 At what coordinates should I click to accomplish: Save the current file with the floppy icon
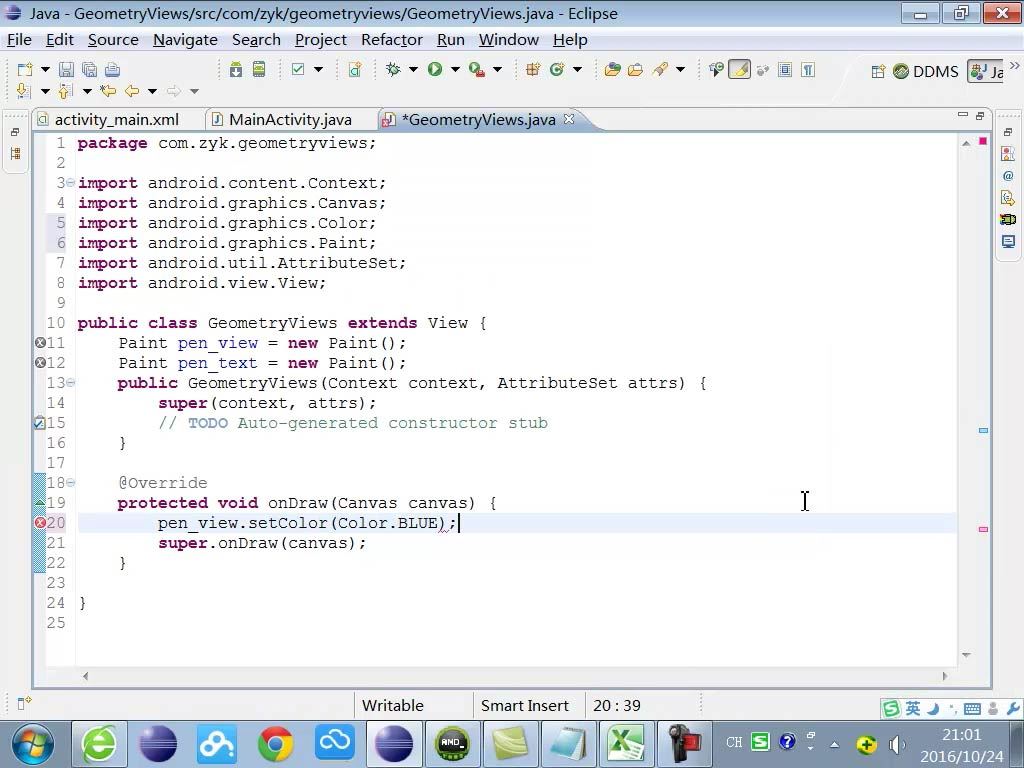click(66, 69)
